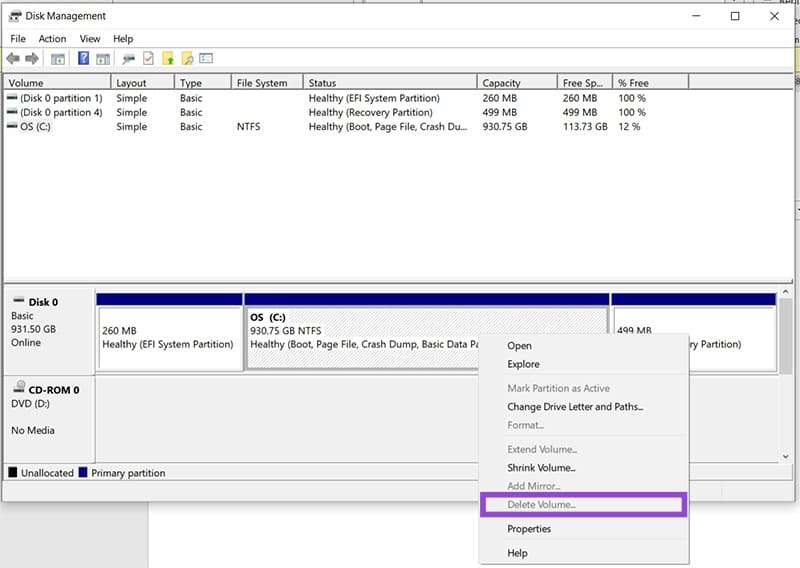
Task: Select the 260 MB EFI System Partition block
Action: tap(169, 337)
